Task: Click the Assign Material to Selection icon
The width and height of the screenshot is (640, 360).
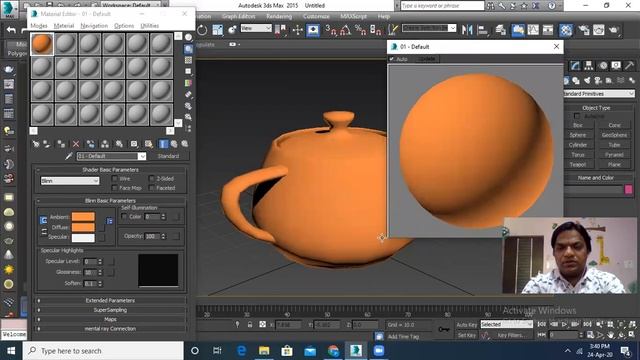Action: click(x=61, y=144)
